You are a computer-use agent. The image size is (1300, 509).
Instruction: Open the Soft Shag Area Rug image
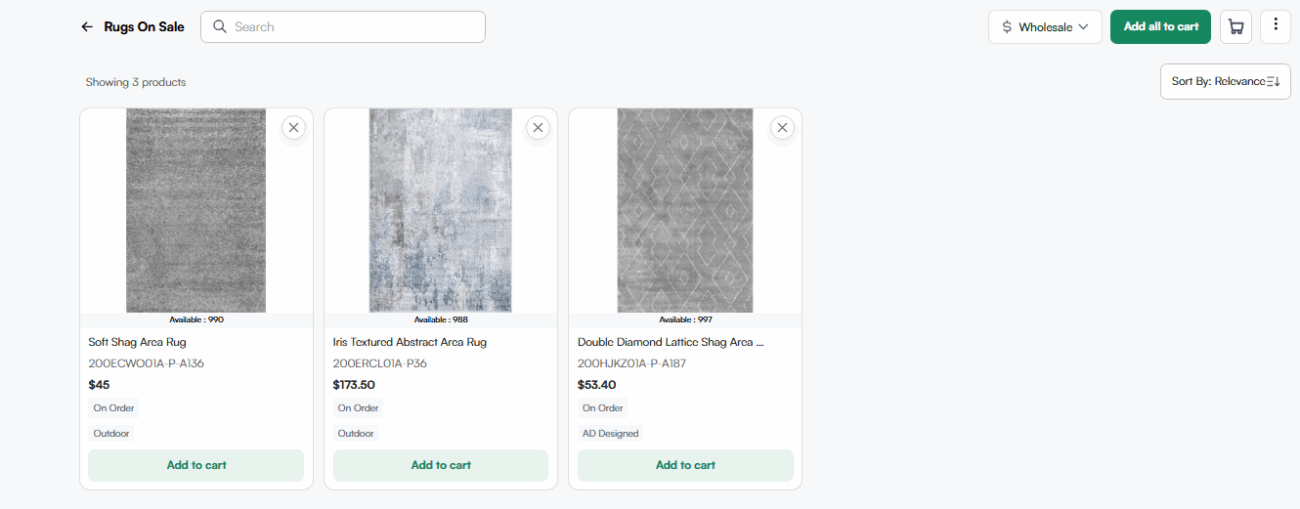point(196,210)
